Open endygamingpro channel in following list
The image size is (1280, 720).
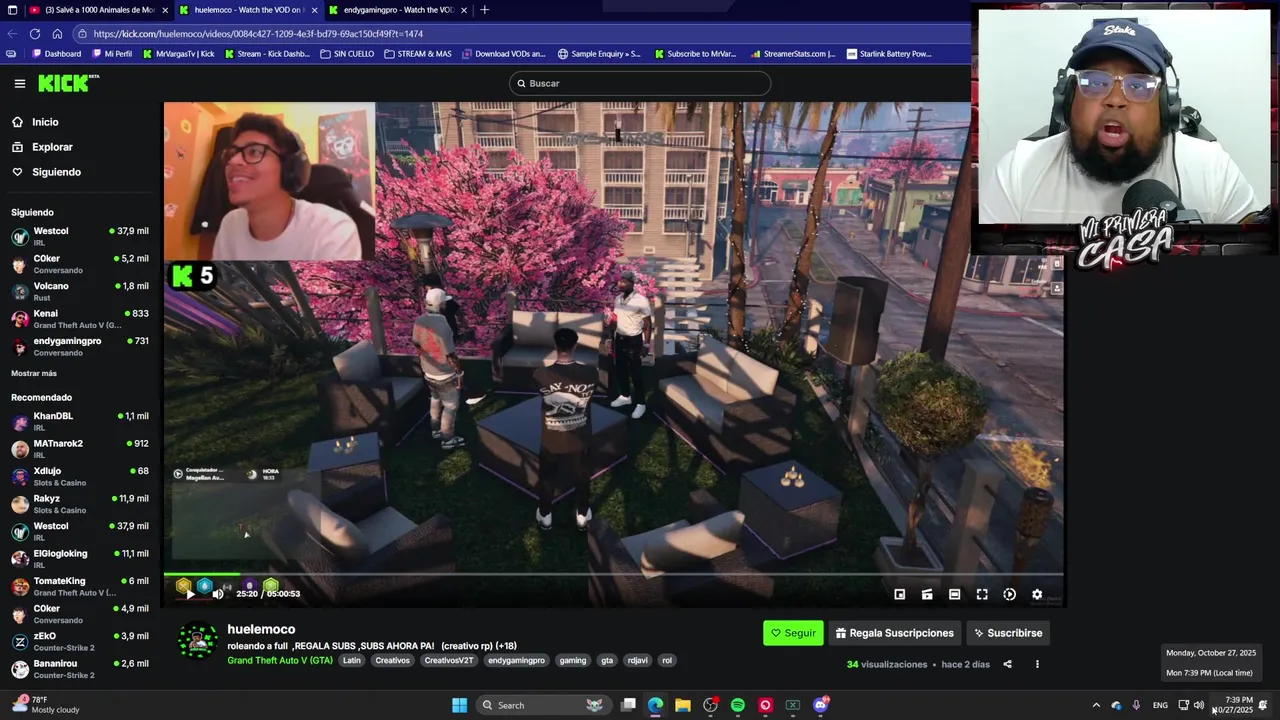pos(80,346)
